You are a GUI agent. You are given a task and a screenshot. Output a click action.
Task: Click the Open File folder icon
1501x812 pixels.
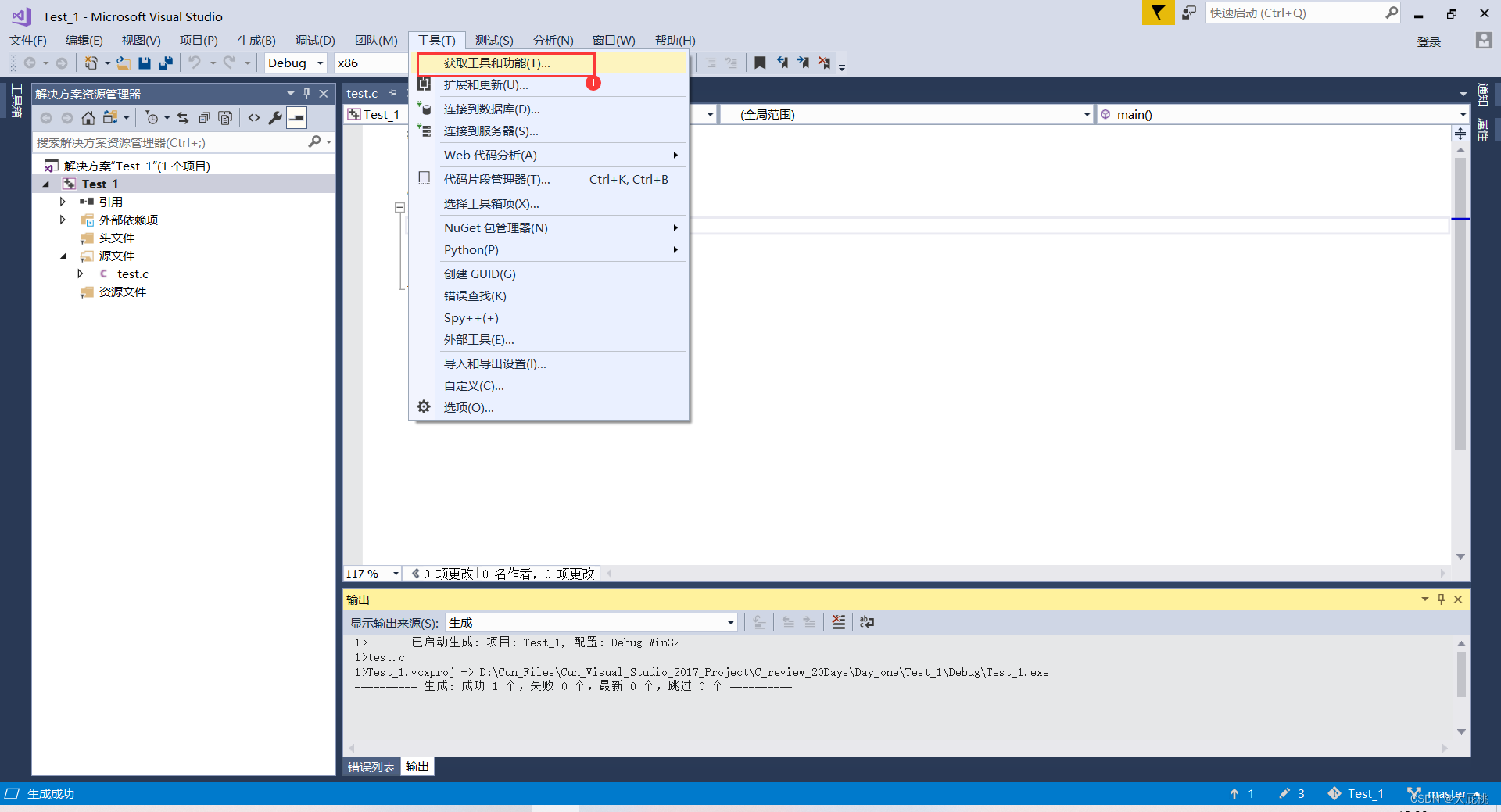pyautogui.click(x=124, y=63)
